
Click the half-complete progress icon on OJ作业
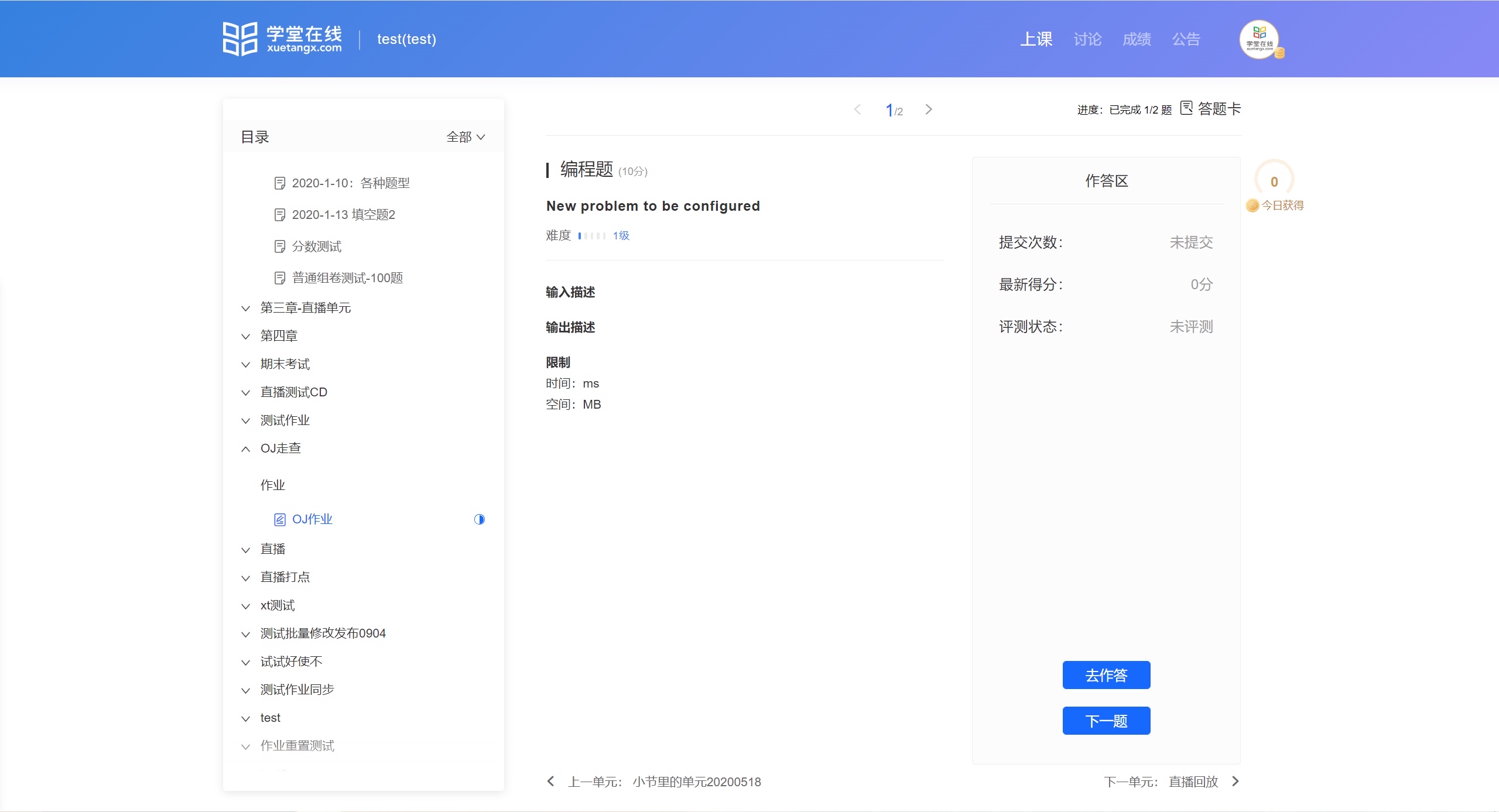tap(480, 519)
